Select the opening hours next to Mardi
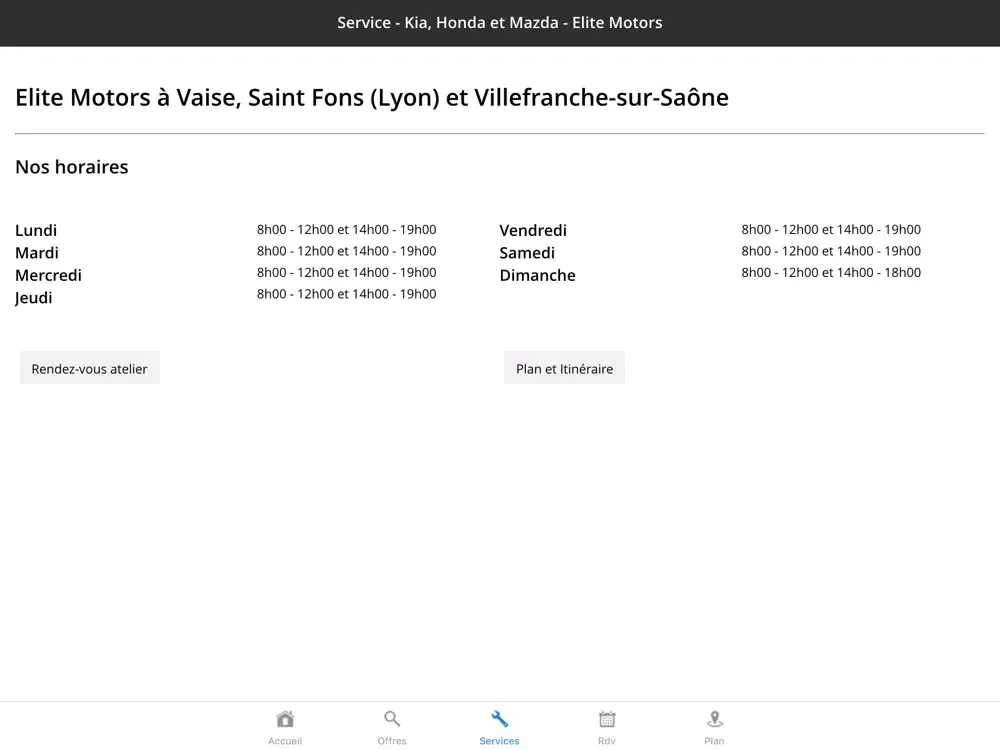Screen dimensions: 1000x750 [346, 251]
